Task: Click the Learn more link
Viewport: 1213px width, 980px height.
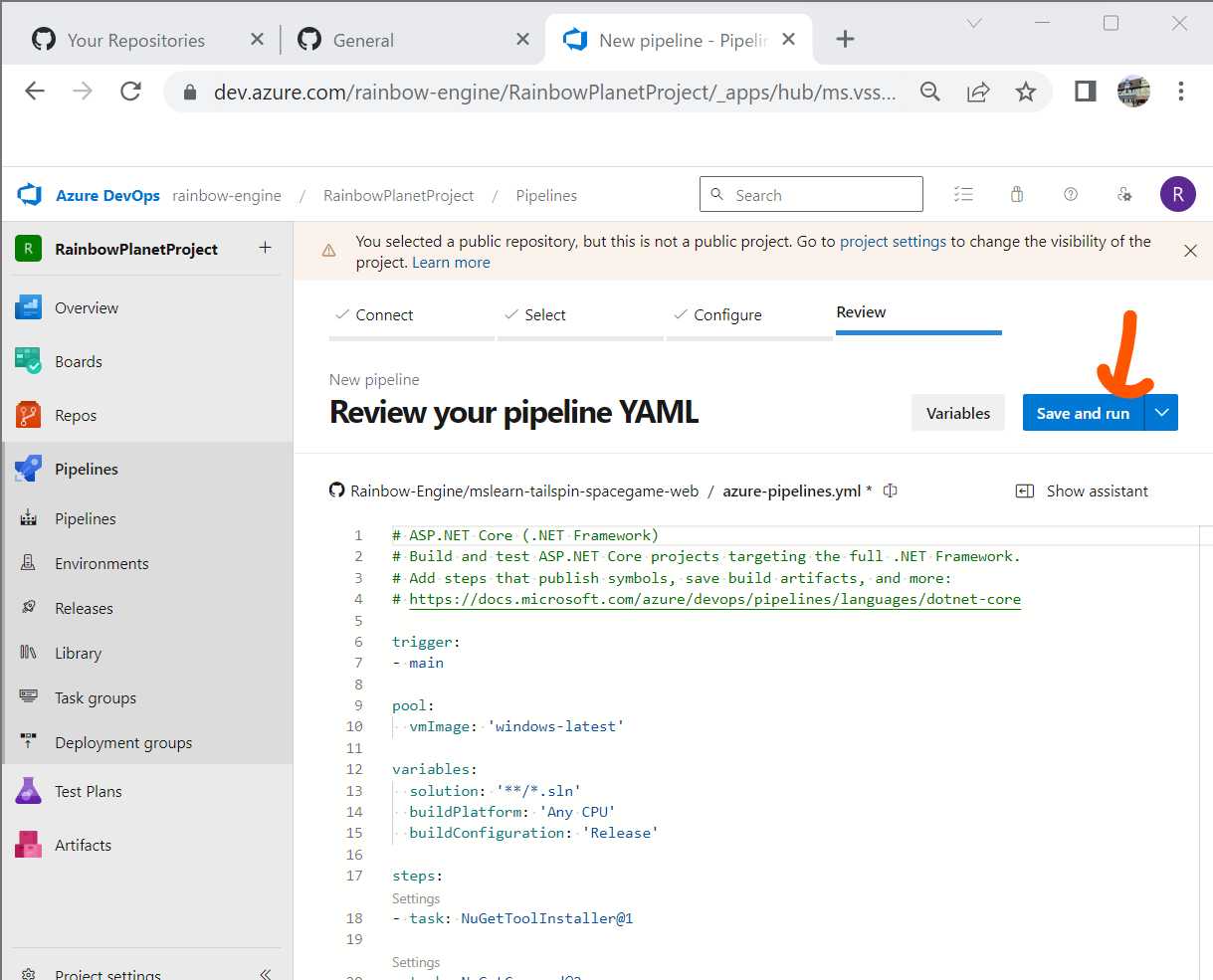Action: click(451, 263)
